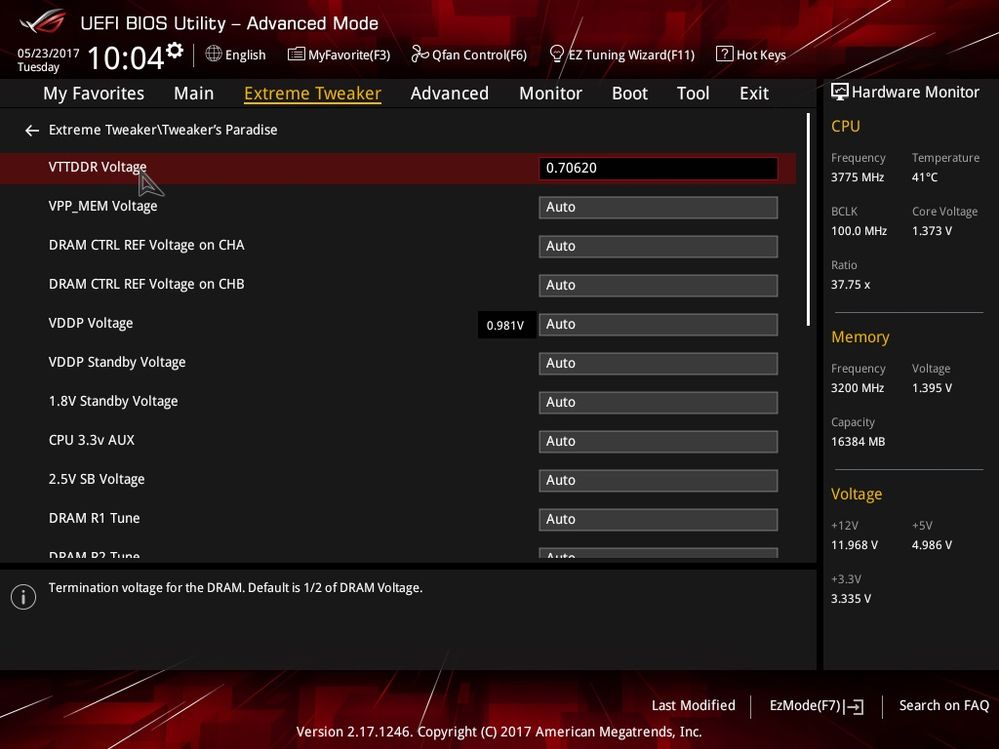Select the Extreme Tweaker tab
The image size is (999, 749).
[312, 93]
